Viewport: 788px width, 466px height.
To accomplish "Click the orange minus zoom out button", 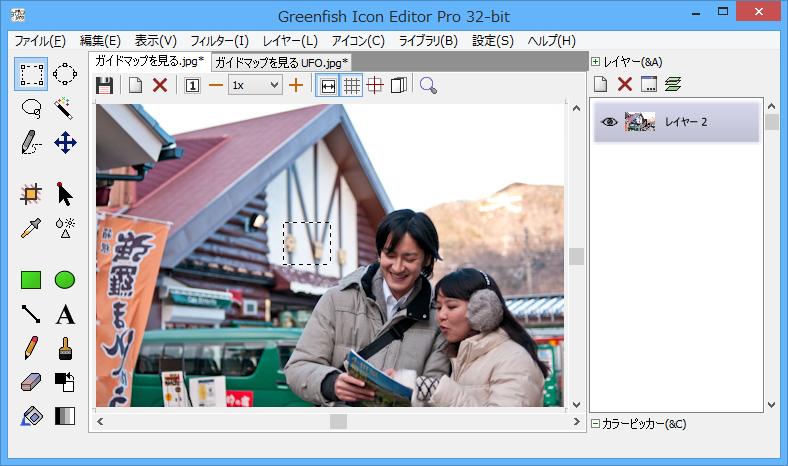I will click(x=215, y=86).
